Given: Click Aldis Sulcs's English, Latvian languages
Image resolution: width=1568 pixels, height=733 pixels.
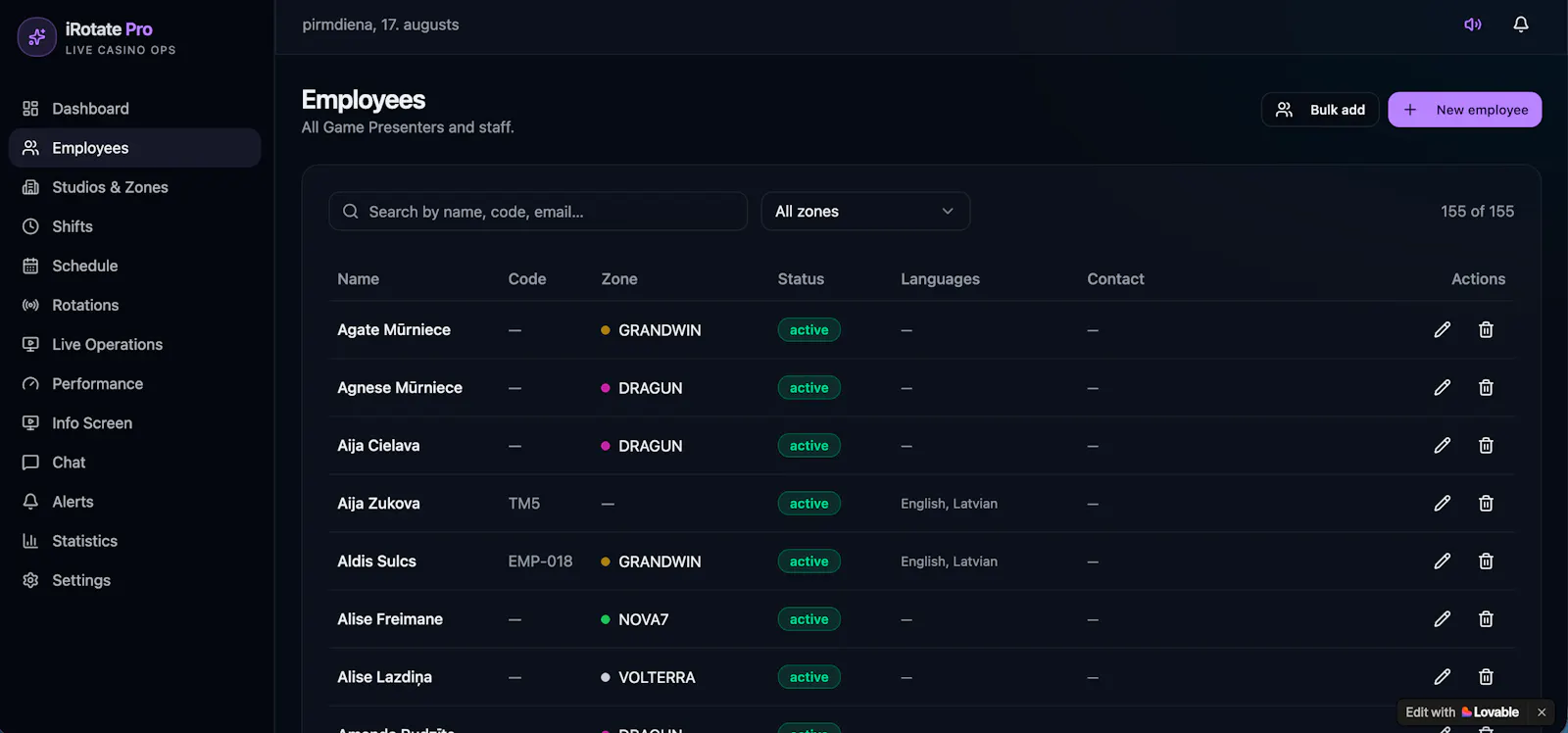Looking at the screenshot, I should pyautogui.click(x=949, y=562).
